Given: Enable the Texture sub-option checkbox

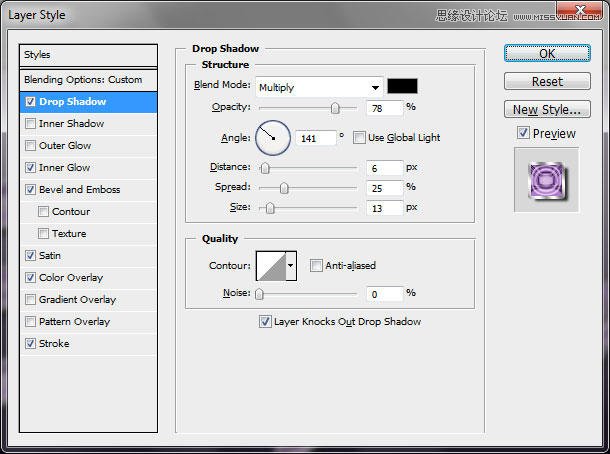Looking at the screenshot, I should pyautogui.click(x=43, y=233).
